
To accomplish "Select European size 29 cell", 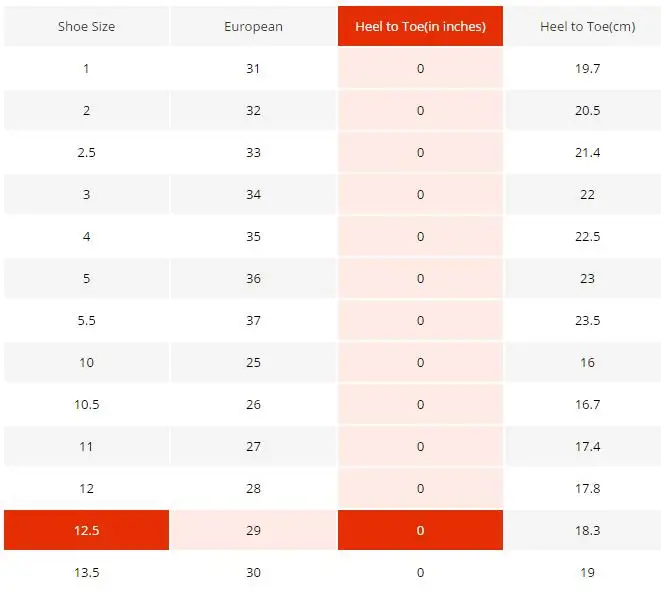I will click(x=253, y=530).
